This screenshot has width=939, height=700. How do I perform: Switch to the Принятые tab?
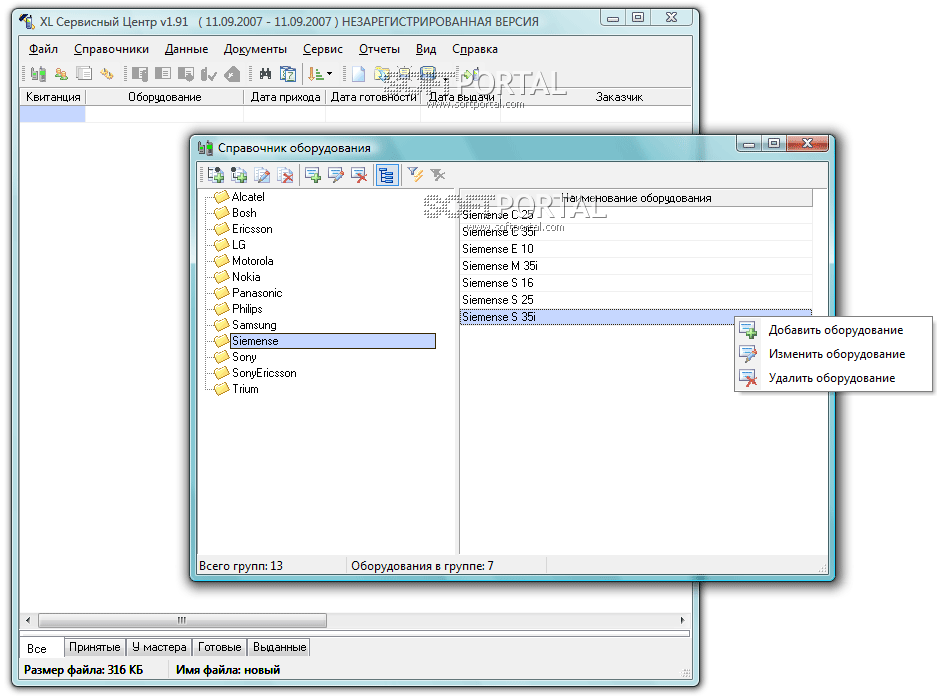coord(95,647)
